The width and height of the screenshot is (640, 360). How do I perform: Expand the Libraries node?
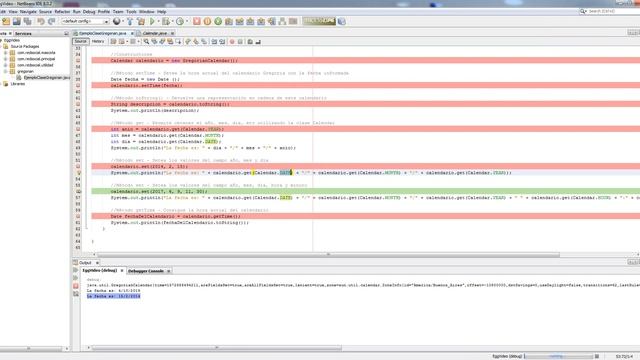[x=1, y=84]
